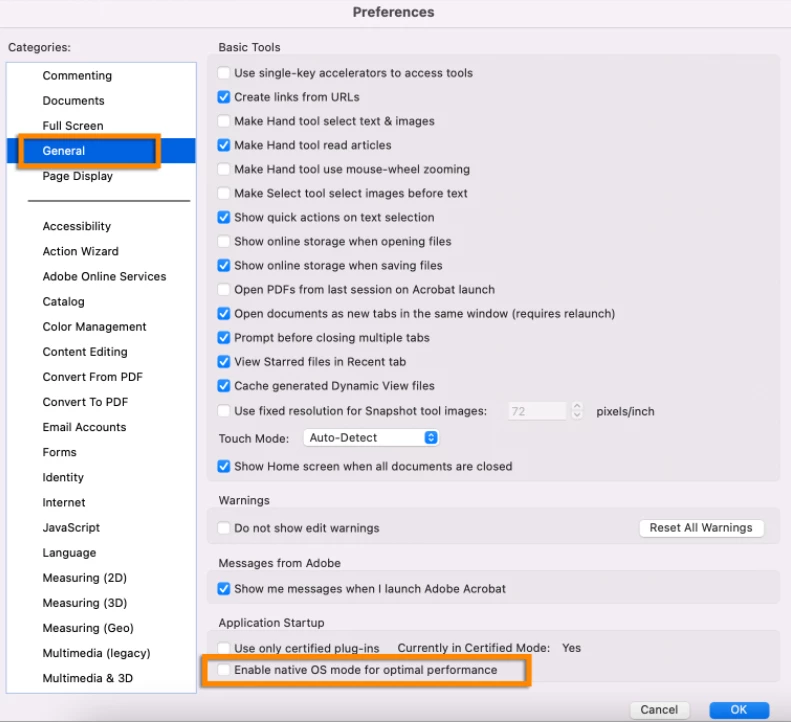Toggle Open documents as new tabs option
The height and width of the screenshot is (722, 791).
click(x=223, y=314)
